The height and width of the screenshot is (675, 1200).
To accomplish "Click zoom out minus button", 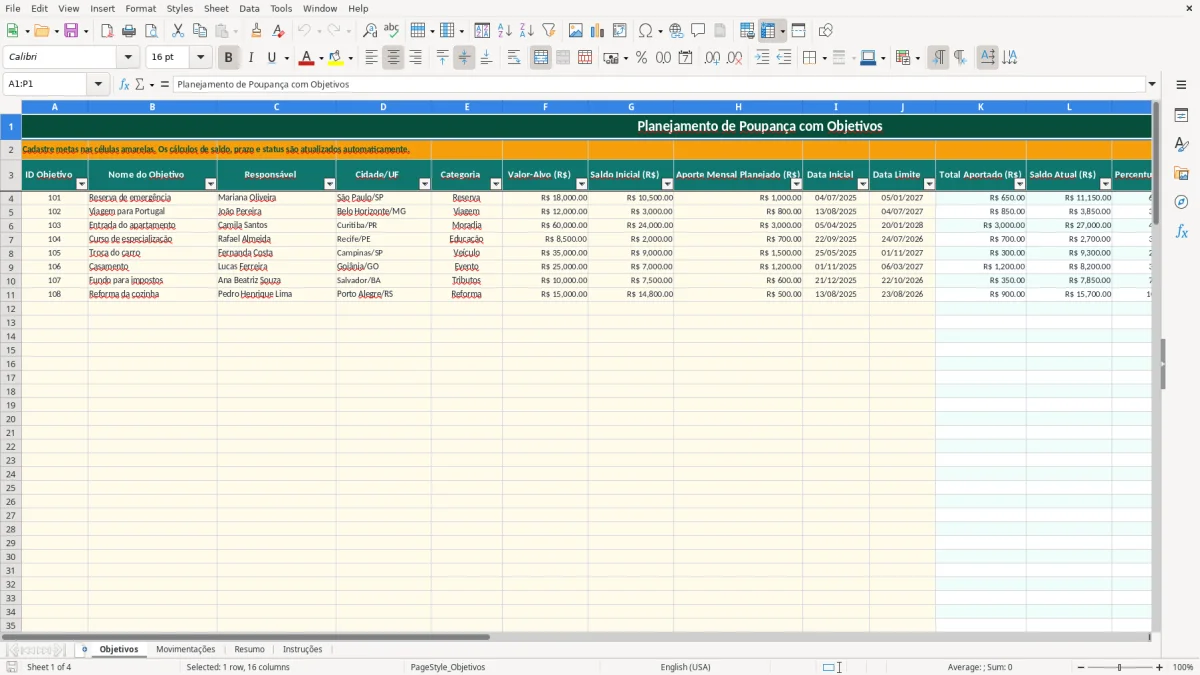I will (1080, 667).
